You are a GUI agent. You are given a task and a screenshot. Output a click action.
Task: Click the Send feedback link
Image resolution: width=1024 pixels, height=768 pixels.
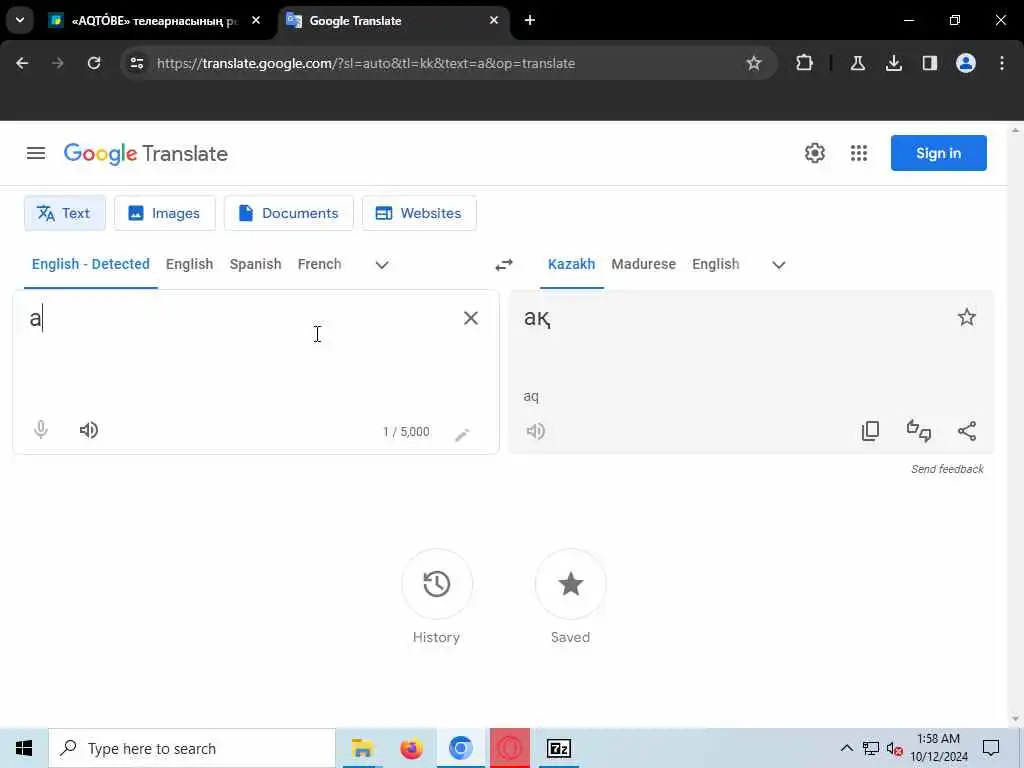pyautogui.click(x=947, y=469)
